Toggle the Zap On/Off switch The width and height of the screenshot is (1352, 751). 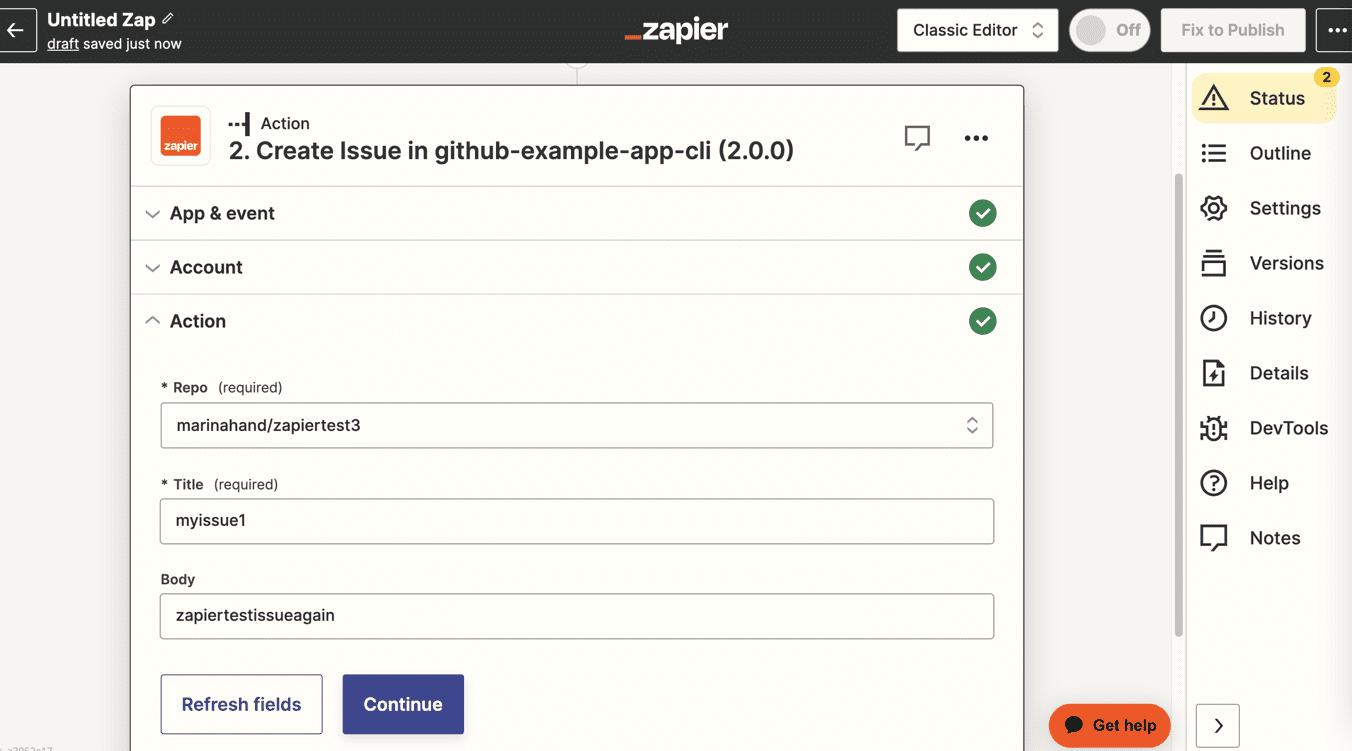[1109, 30]
